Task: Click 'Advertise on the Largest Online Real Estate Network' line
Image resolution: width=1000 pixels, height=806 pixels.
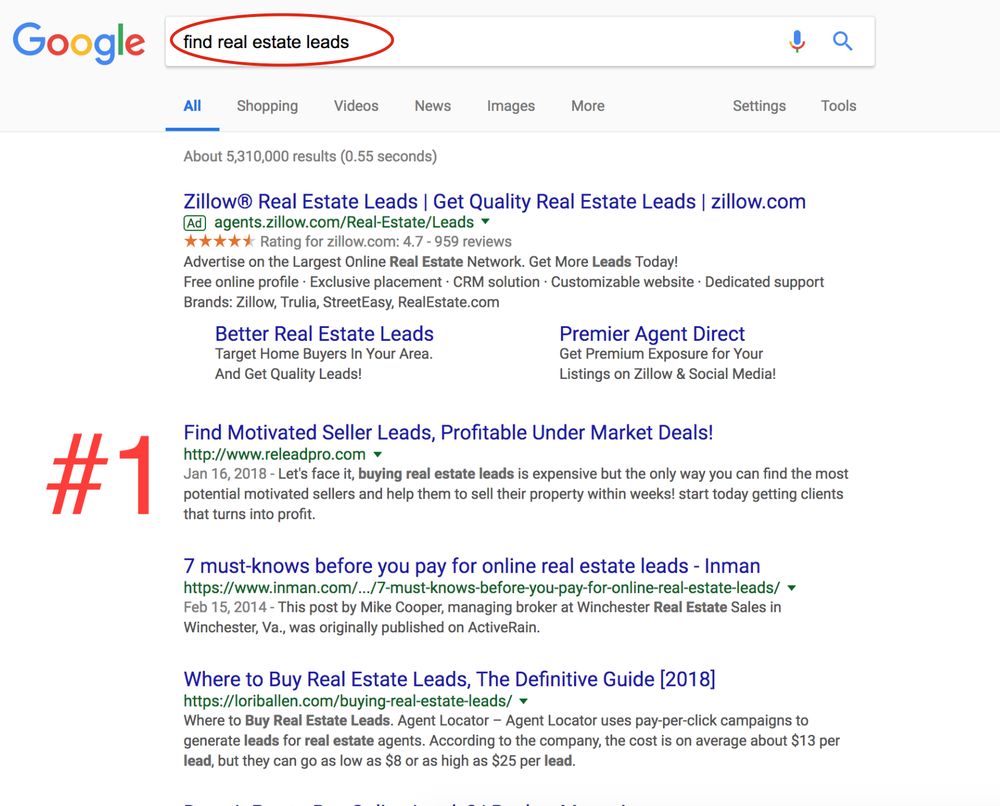Action: 430,261
